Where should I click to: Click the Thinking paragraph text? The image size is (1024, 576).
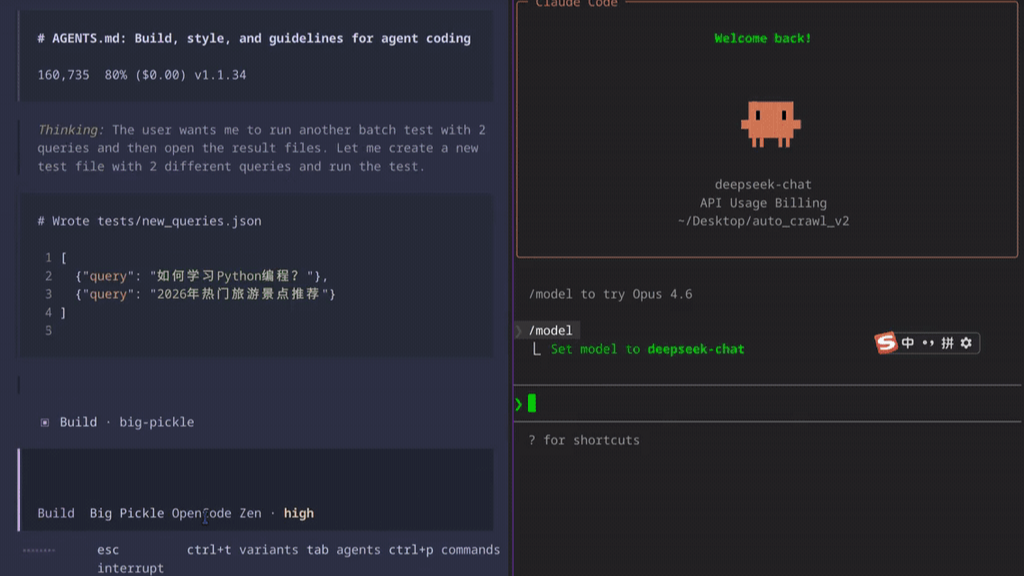pyautogui.click(x=261, y=148)
